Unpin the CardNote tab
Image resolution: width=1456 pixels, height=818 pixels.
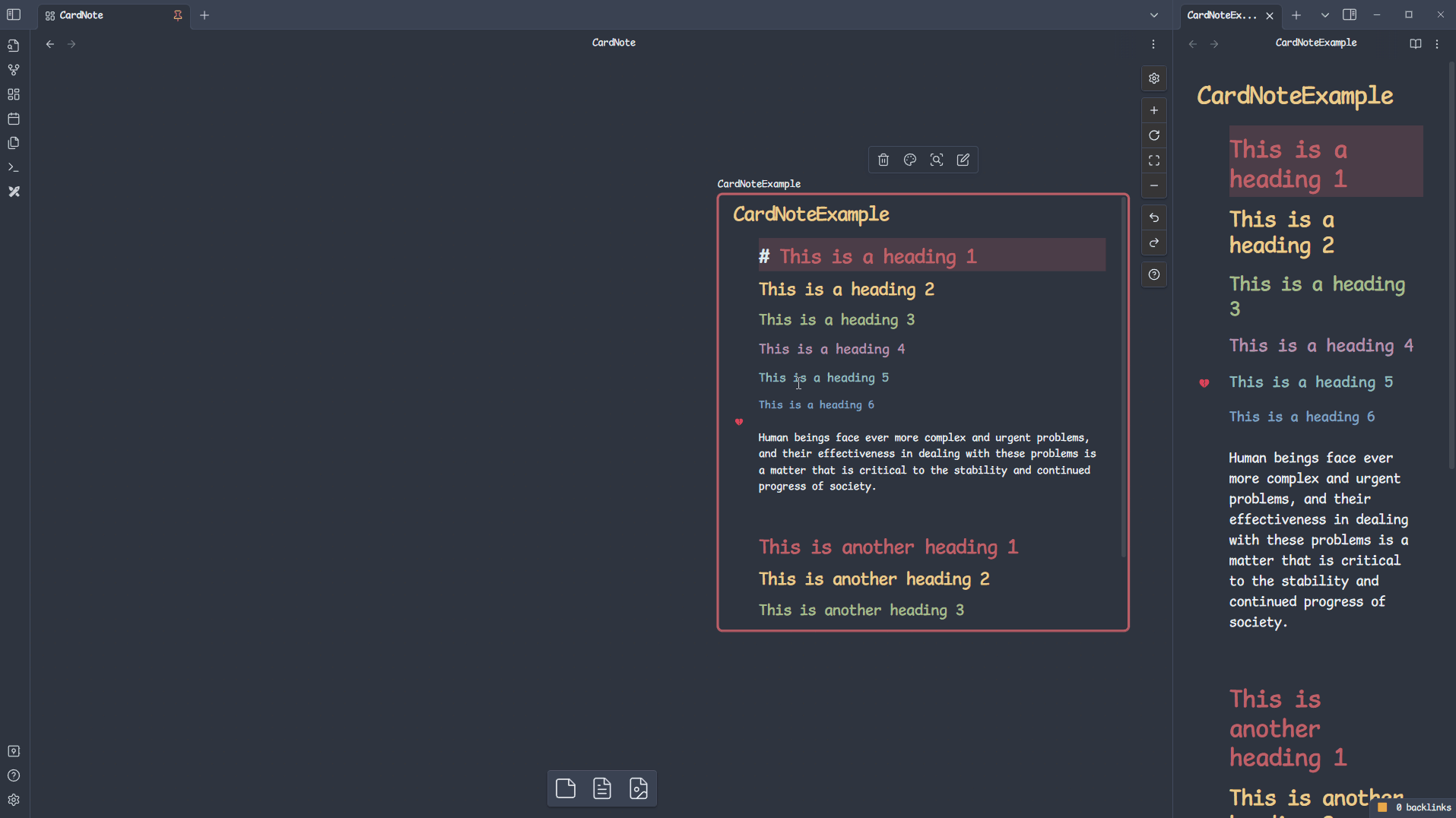177,15
